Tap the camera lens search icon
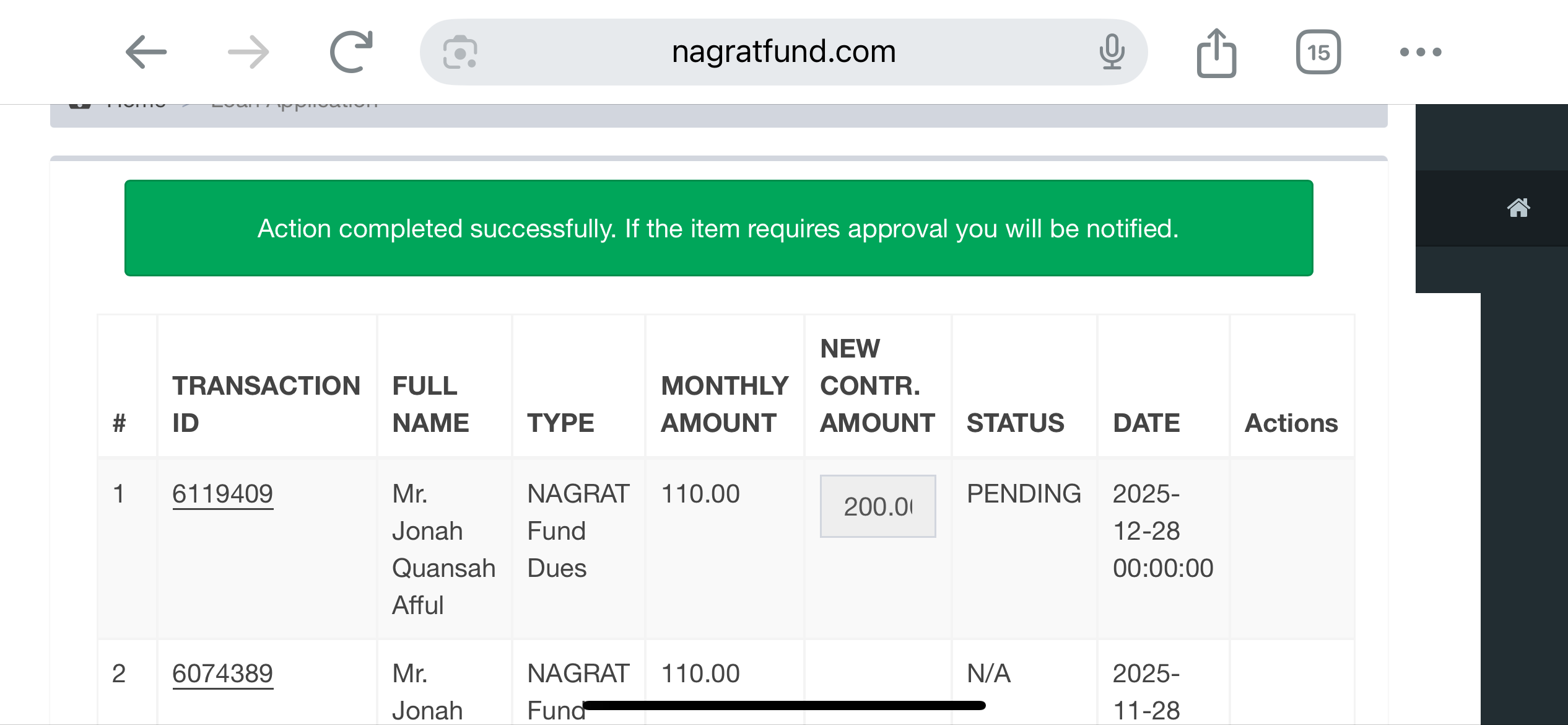This screenshot has height=725, width=1568. click(460, 52)
